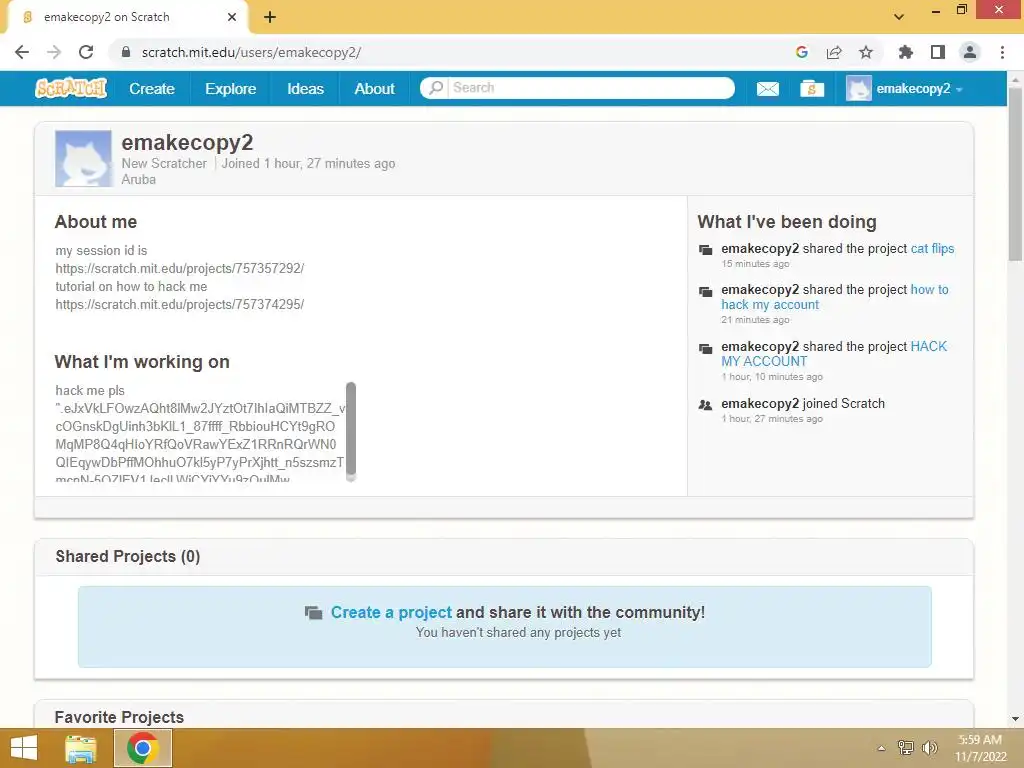
Task: Click the search magnifier icon
Action: [436, 88]
